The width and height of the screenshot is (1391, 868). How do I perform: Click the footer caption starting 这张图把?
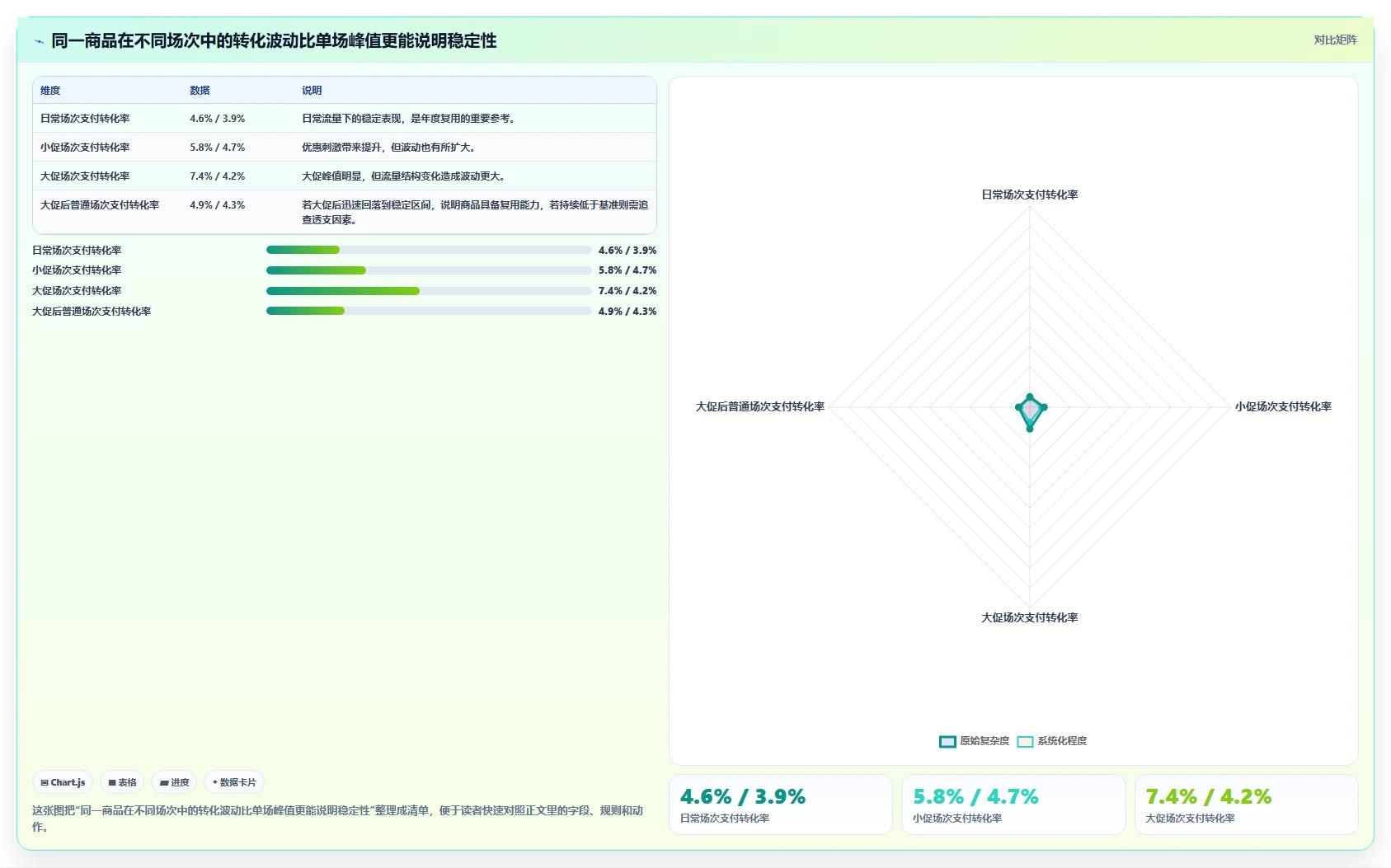[x=338, y=819]
